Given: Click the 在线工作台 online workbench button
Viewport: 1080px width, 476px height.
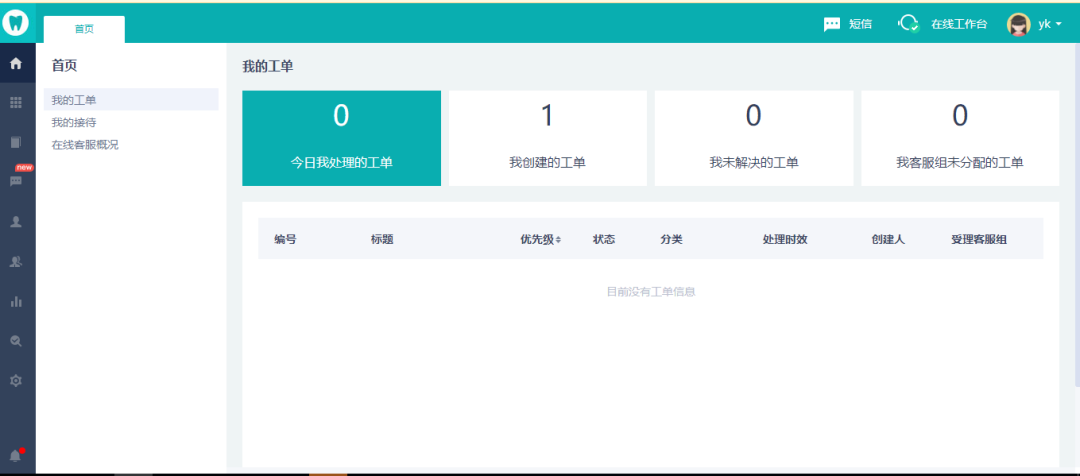Looking at the screenshot, I should (x=943, y=24).
